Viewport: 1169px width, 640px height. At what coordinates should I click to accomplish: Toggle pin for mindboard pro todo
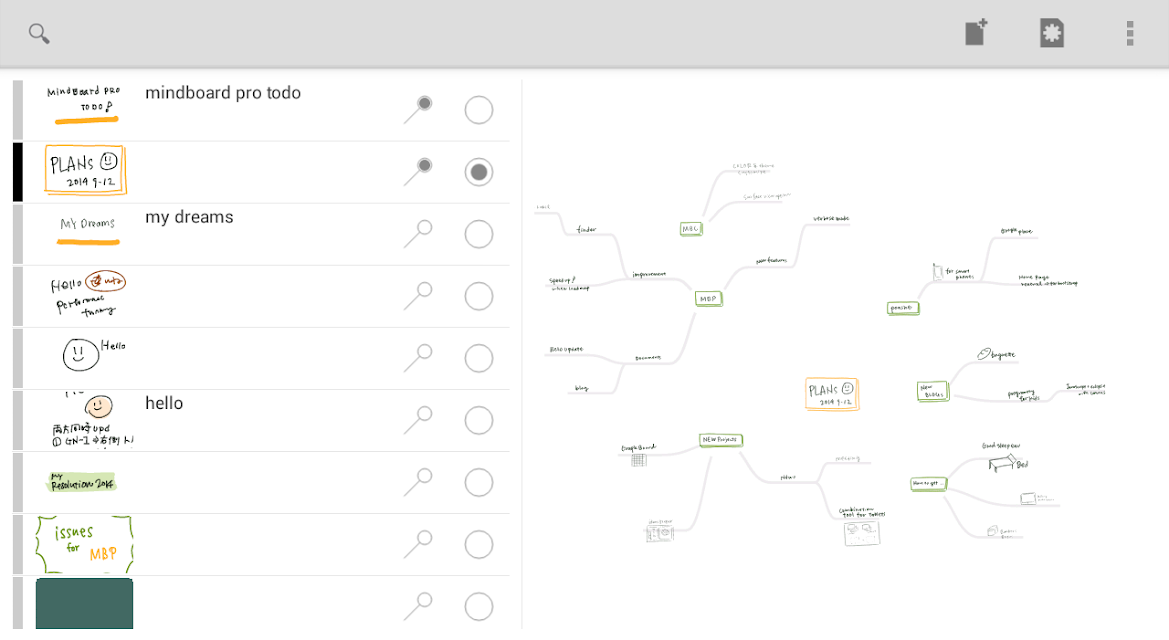[418, 110]
